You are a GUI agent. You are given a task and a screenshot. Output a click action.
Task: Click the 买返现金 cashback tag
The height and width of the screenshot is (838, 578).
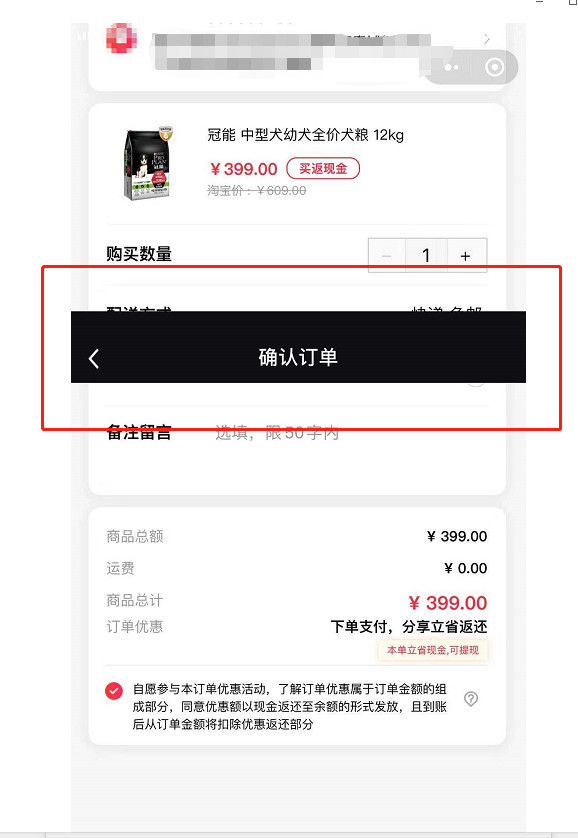click(x=323, y=169)
